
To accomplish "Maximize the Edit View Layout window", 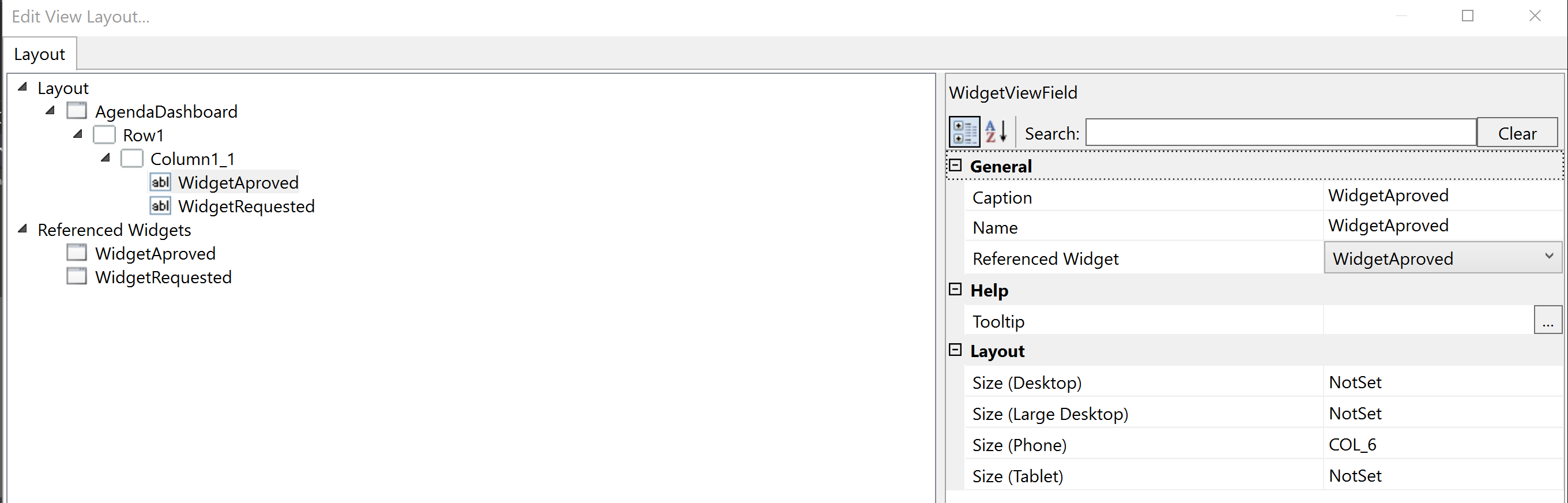I will click(x=1468, y=16).
